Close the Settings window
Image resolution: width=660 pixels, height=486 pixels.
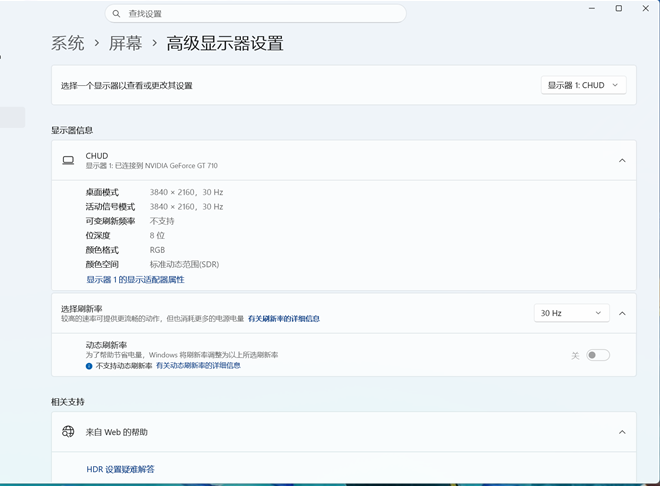tap(646, 8)
